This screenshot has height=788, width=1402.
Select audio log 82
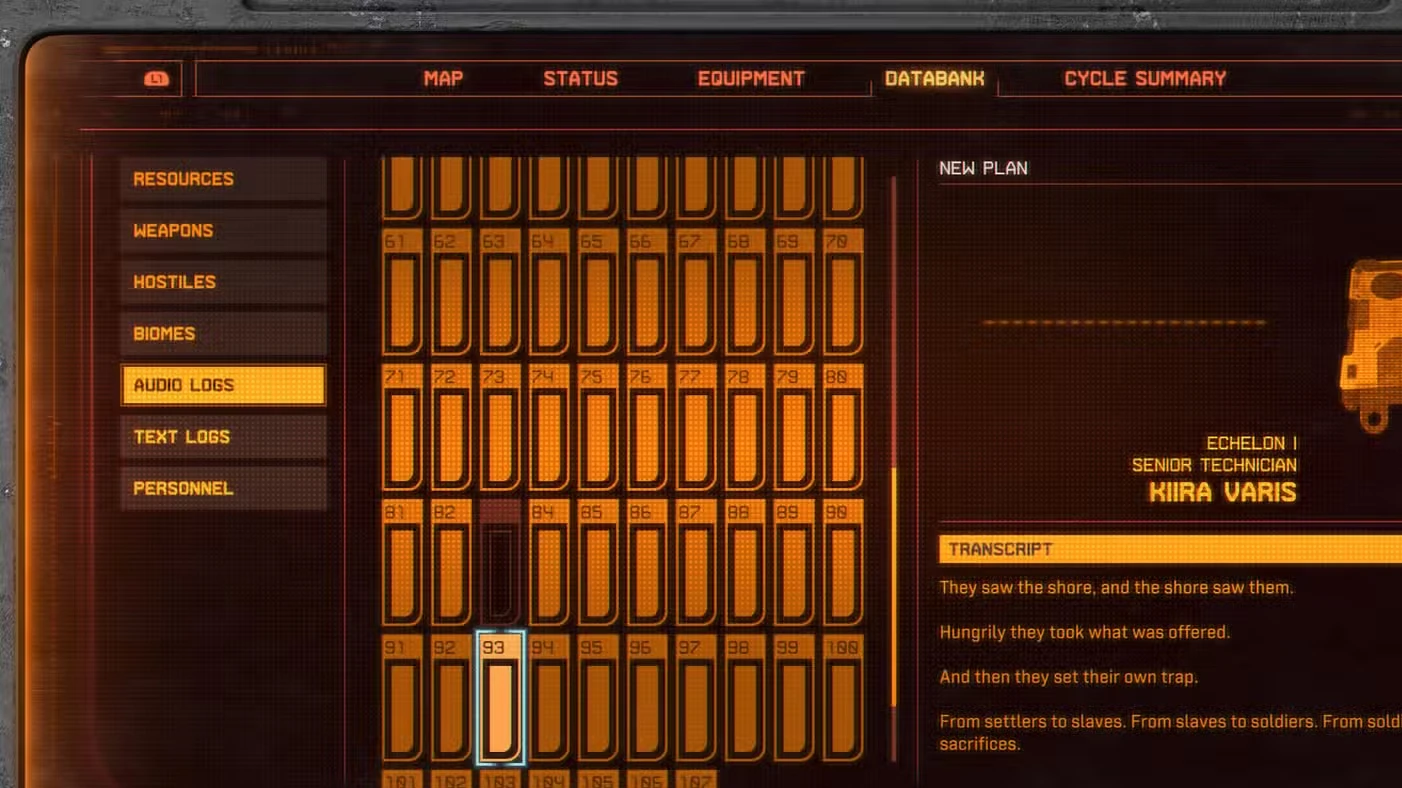(x=451, y=563)
